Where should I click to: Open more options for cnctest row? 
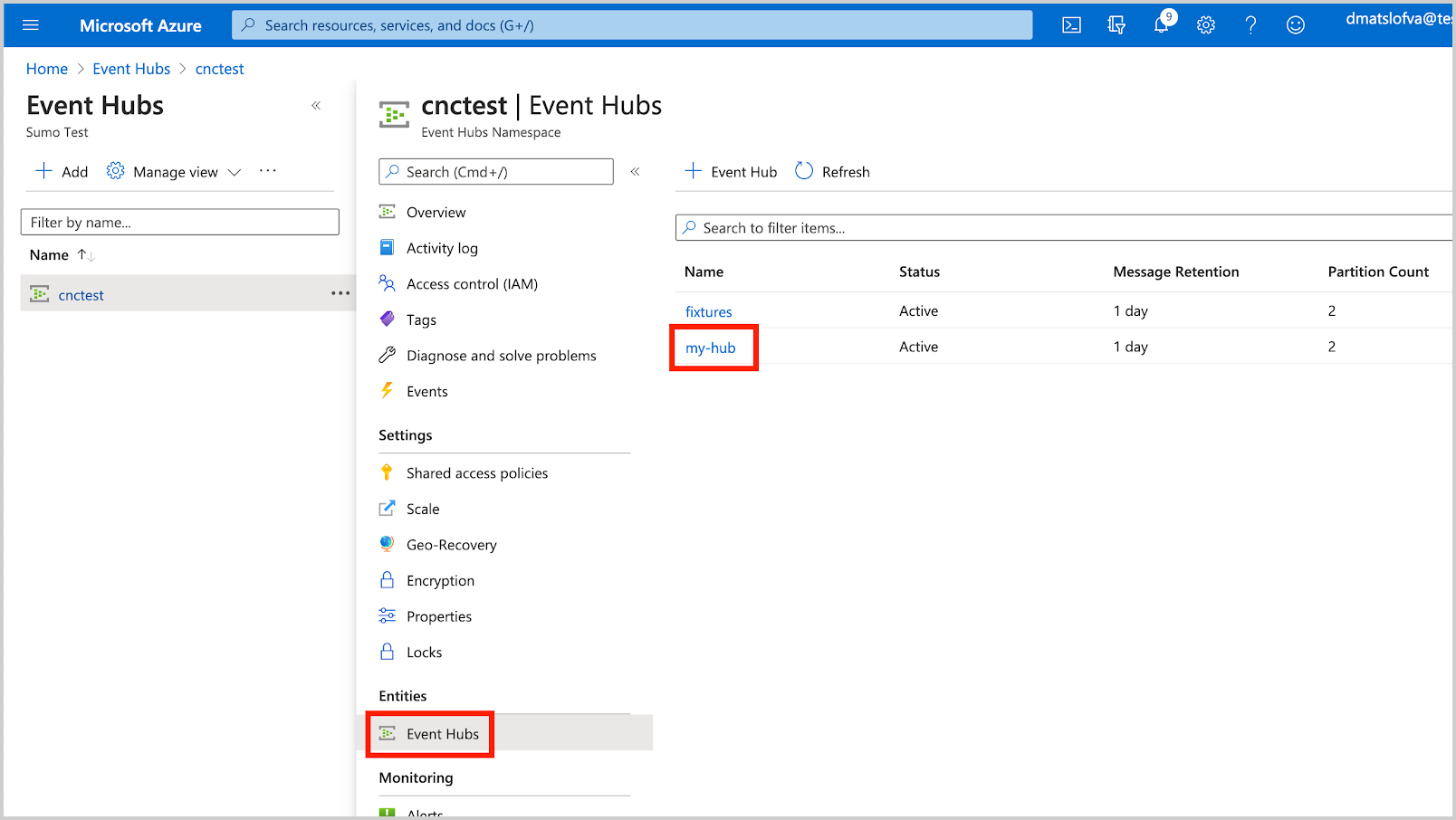tap(340, 293)
